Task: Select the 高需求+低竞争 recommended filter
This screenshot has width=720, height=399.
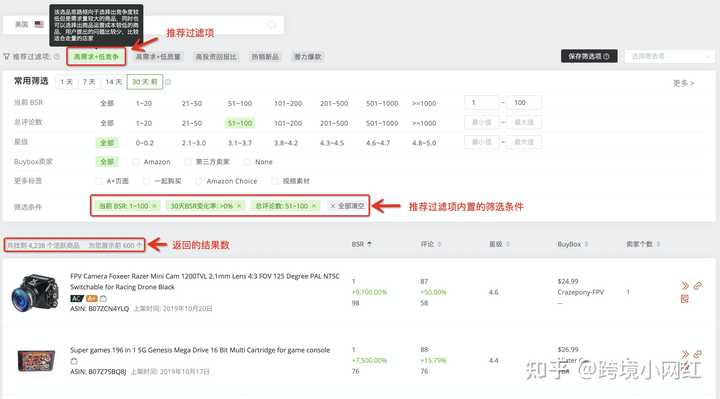Action: point(96,56)
